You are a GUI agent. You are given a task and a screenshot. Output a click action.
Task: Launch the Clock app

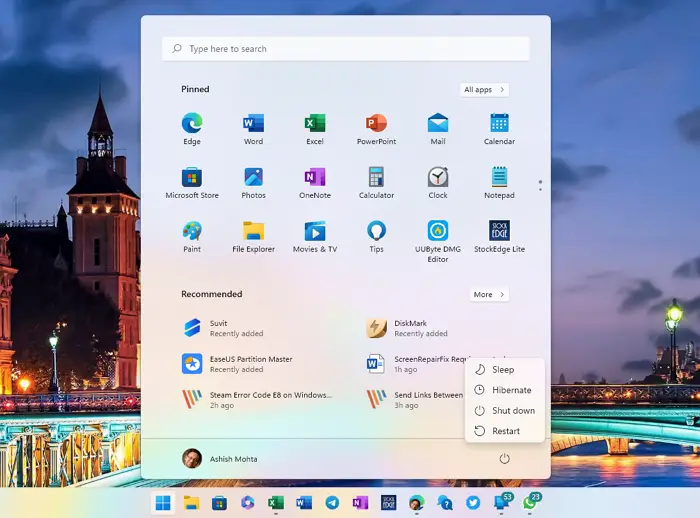click(x=438, y=183)
